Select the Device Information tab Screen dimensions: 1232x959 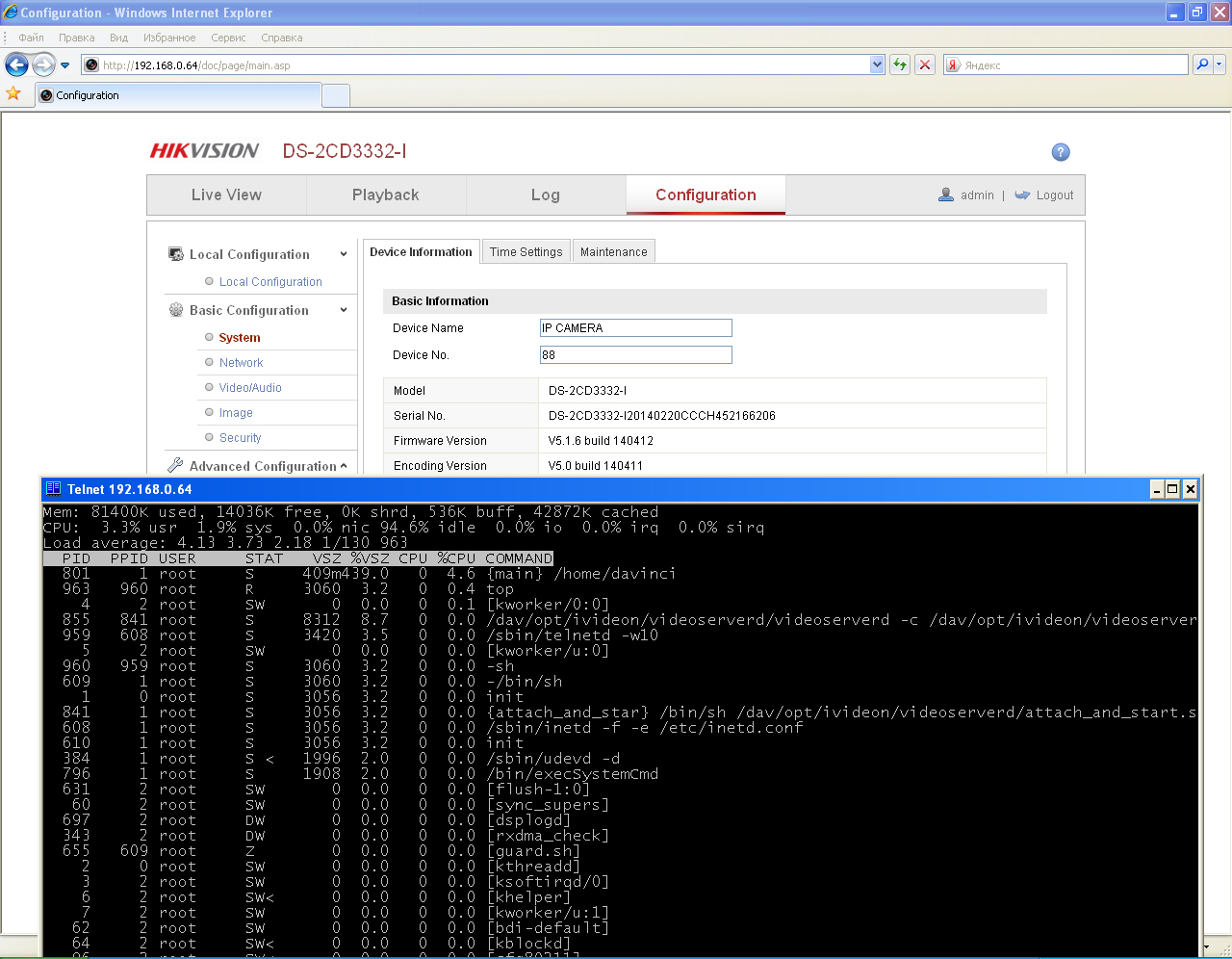(421, 251)
